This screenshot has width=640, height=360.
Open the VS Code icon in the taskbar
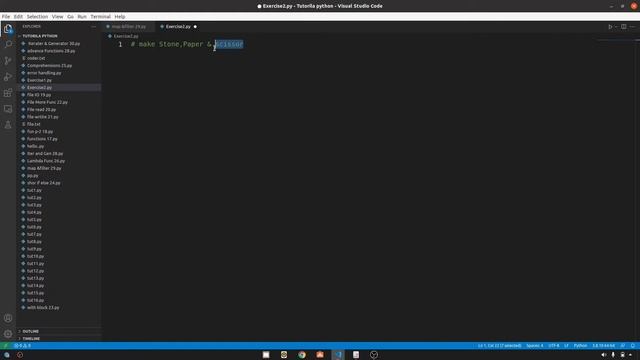tap(338, 355)
